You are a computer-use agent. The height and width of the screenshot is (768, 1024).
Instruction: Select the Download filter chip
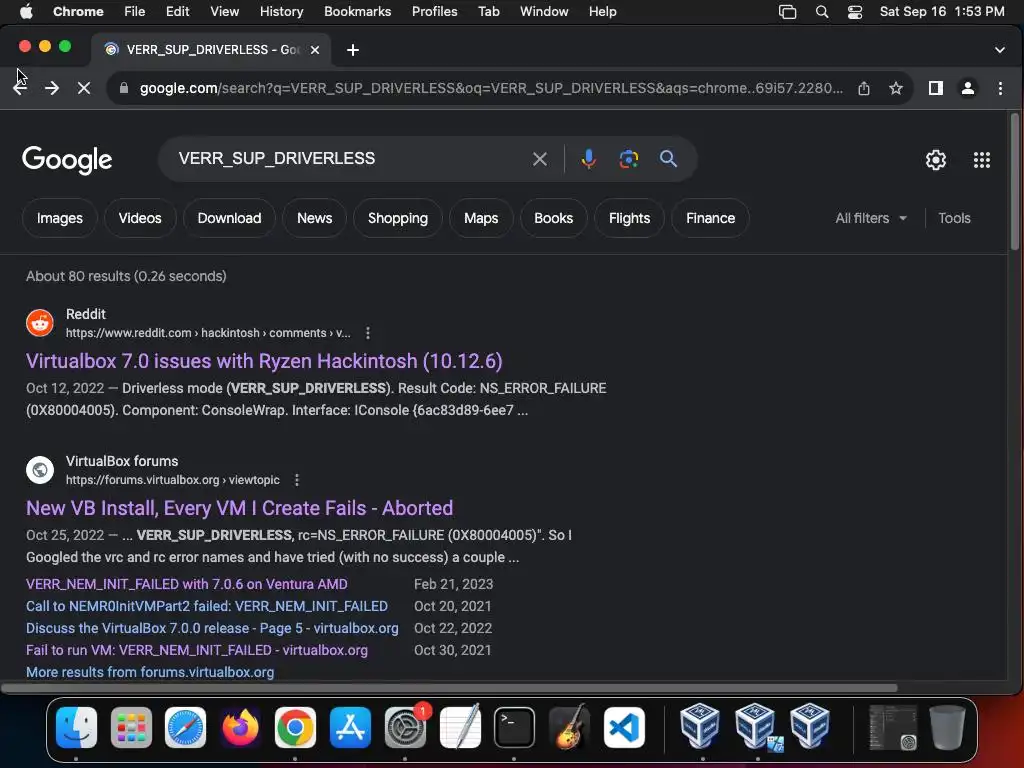[229, 218]
